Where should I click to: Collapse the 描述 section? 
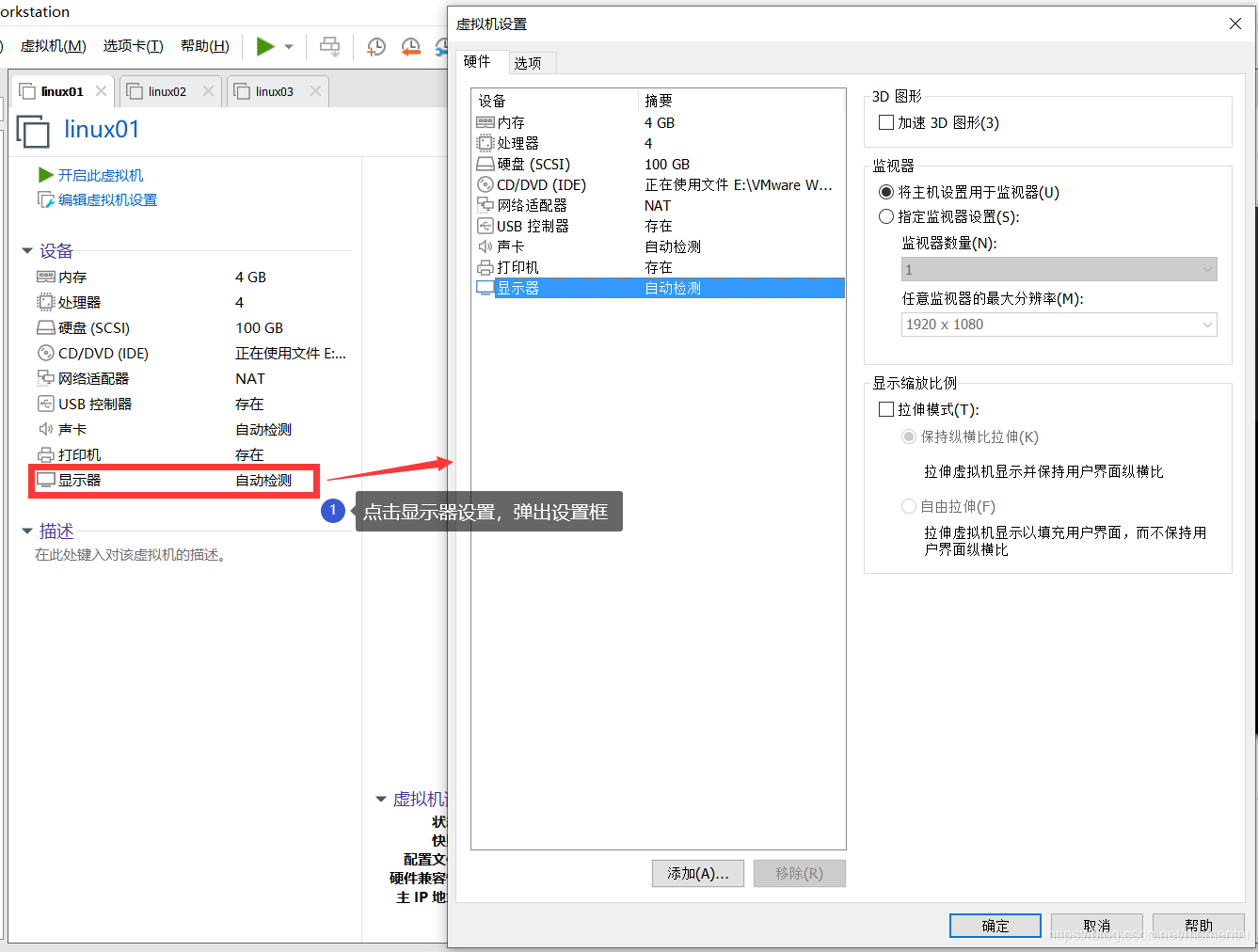pos(27,532)
